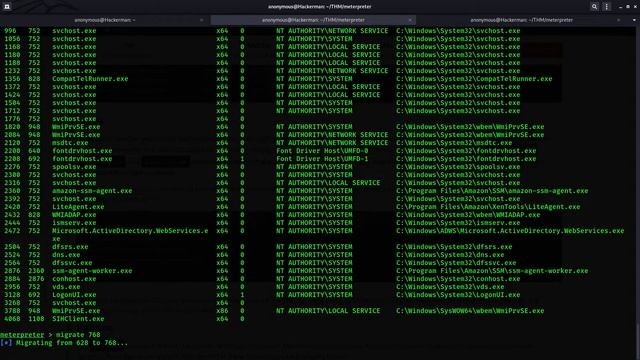Screen dimensions: 640x360
Task: Switch to the inactive ~/THM/meterpreter tab
Action: click(522, 20)
